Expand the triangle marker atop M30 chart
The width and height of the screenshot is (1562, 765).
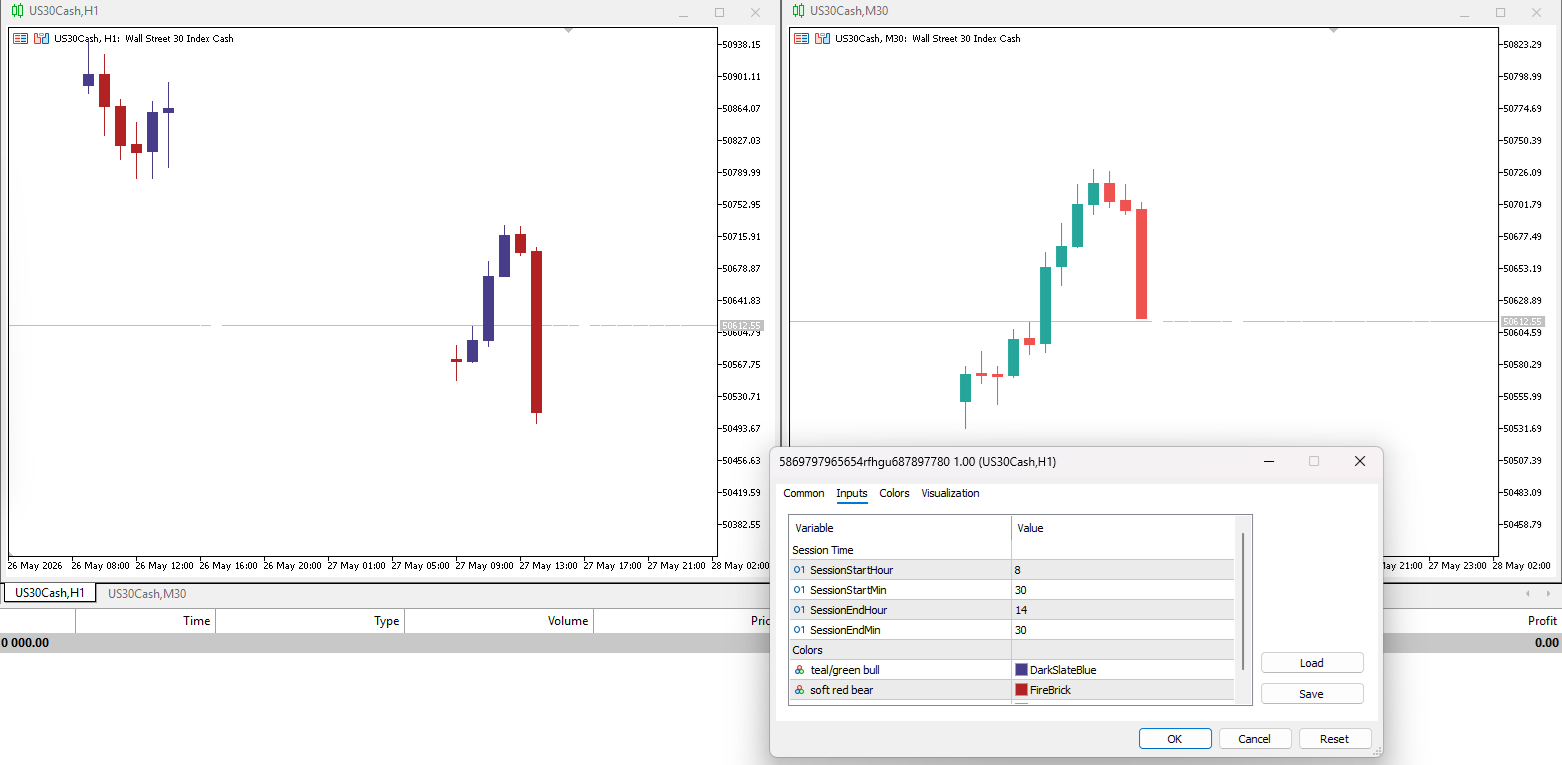coord(1333,30)
